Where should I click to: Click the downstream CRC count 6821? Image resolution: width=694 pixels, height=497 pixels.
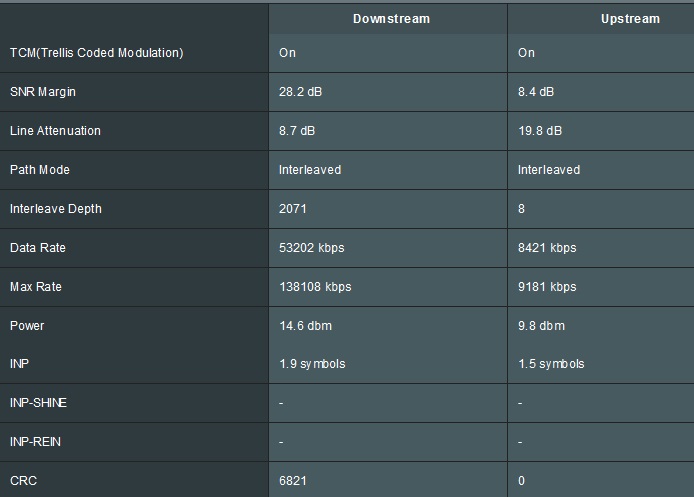(293, 480)
